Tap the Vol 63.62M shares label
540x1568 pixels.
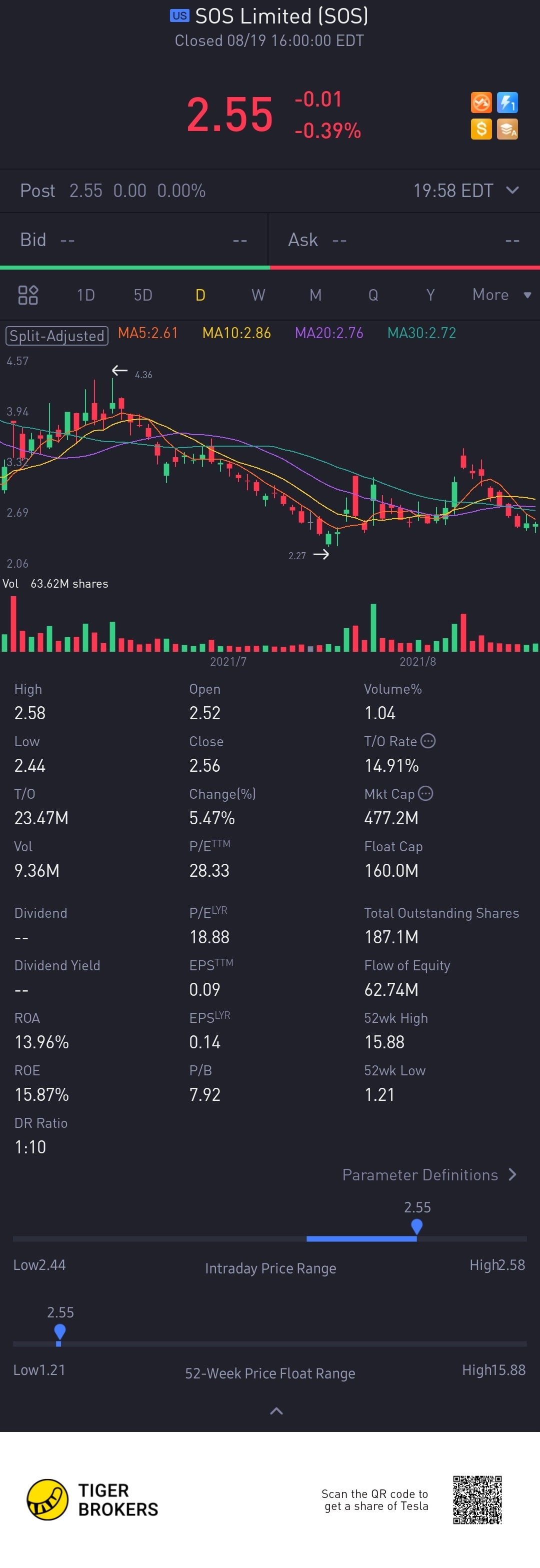click(55, 583)
